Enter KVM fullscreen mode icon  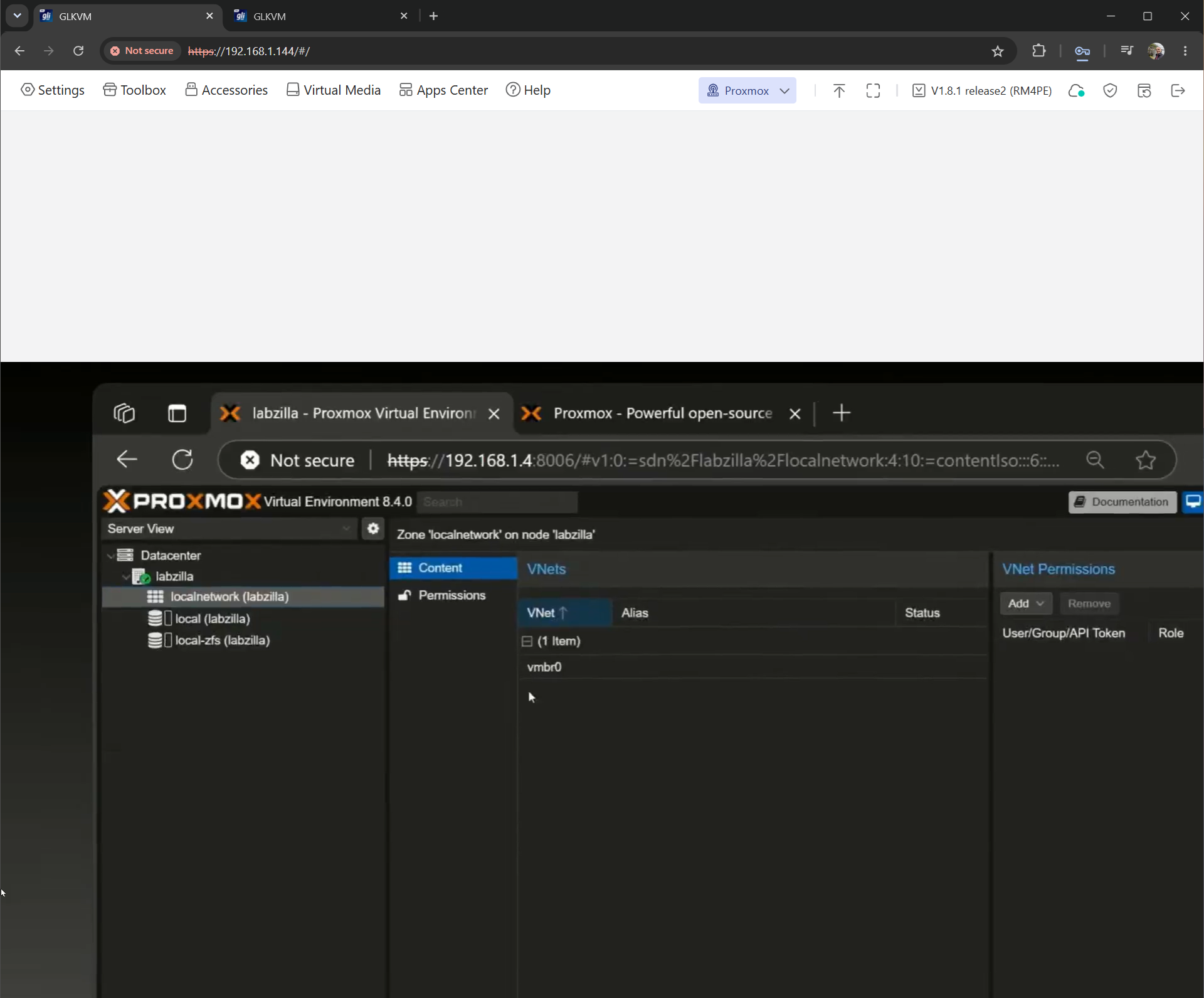[x=873, y=91]
